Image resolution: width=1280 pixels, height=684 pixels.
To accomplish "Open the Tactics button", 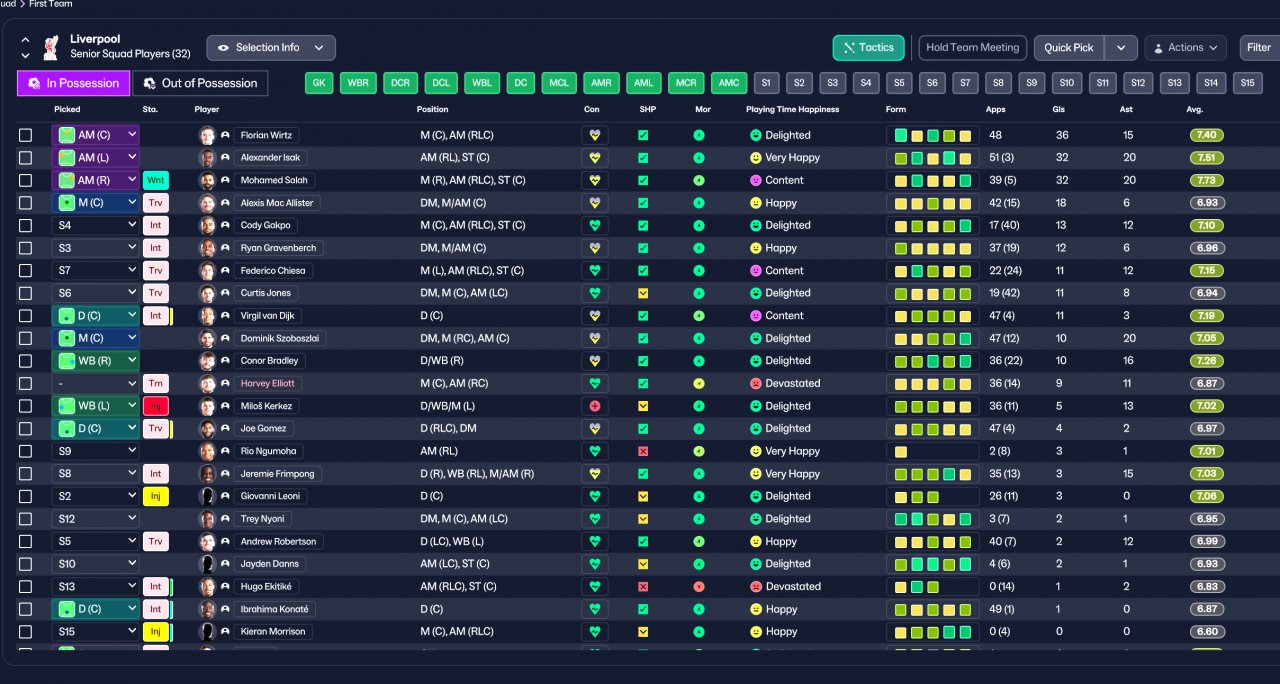I will click(868, 48).
